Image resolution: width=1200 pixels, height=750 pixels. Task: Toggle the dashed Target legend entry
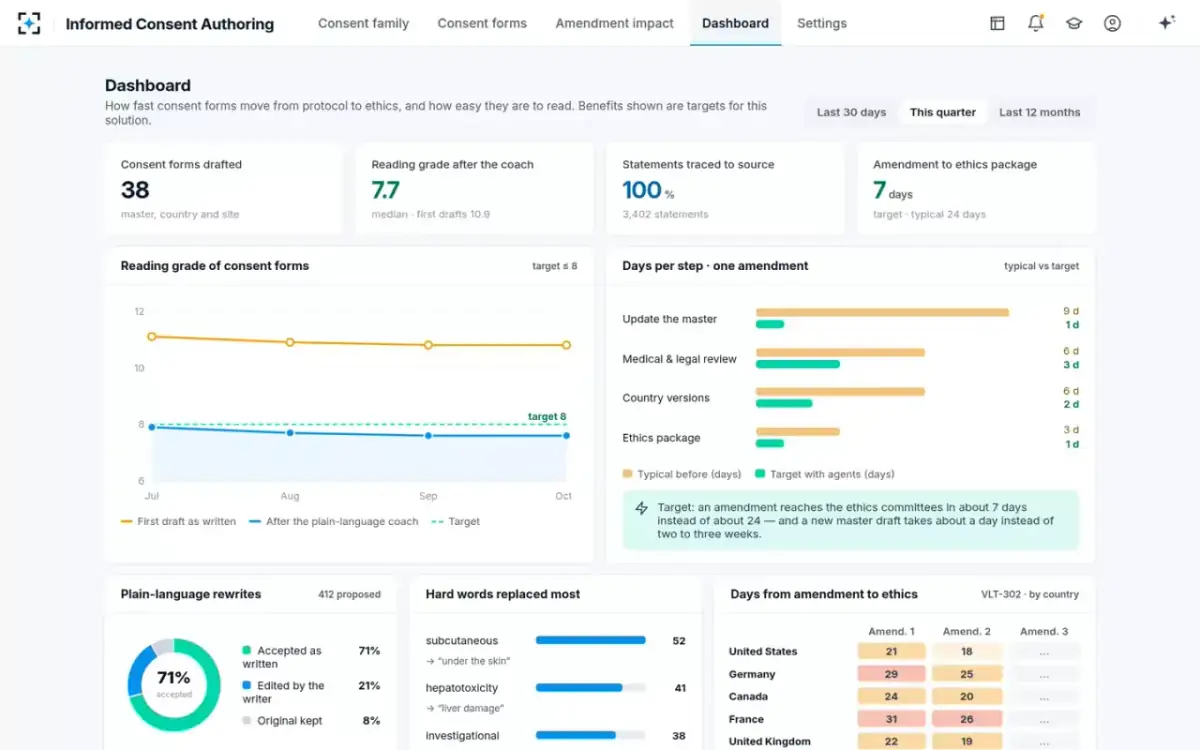455,521
